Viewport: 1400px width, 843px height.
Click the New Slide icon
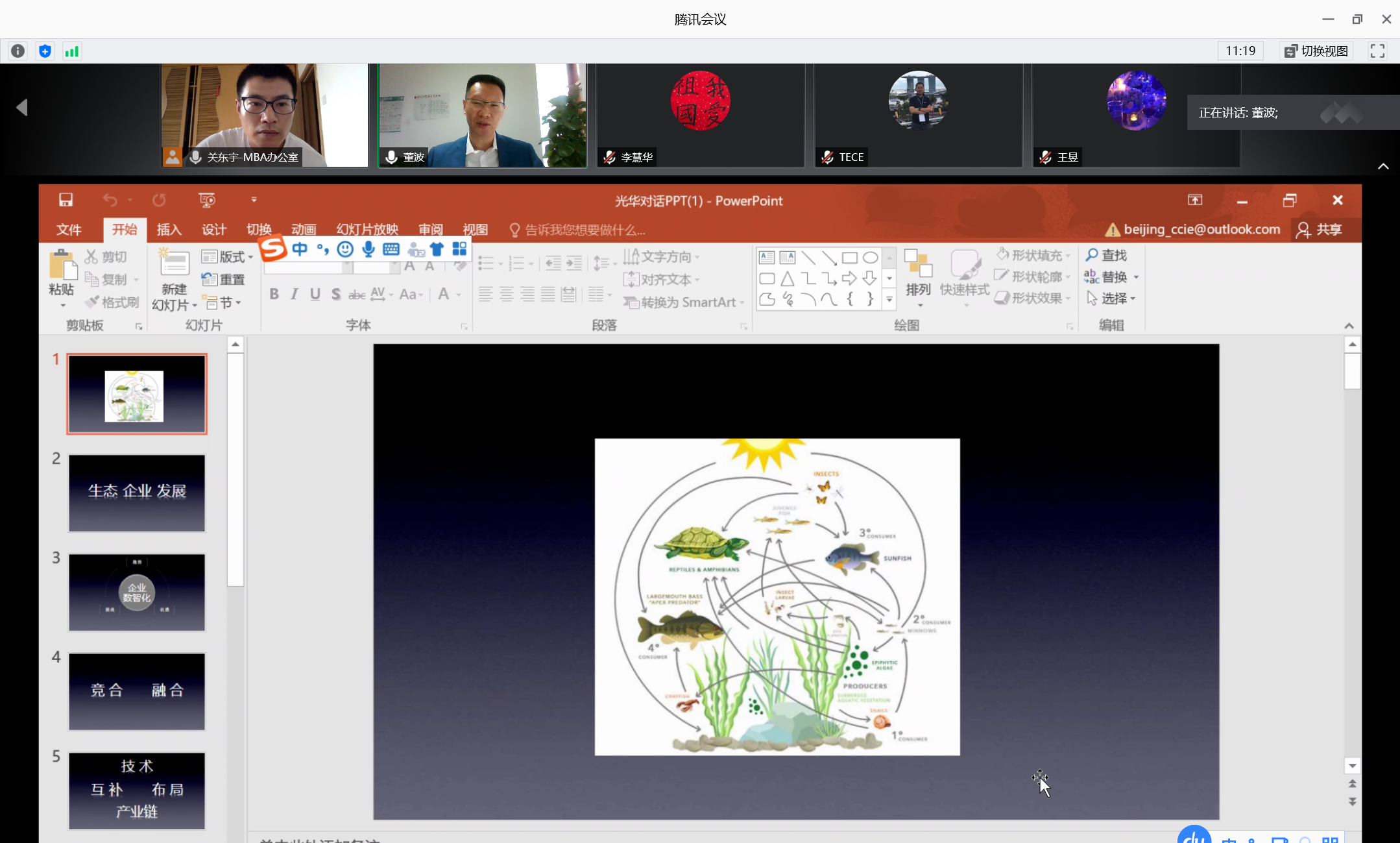(x=174, y=263)
